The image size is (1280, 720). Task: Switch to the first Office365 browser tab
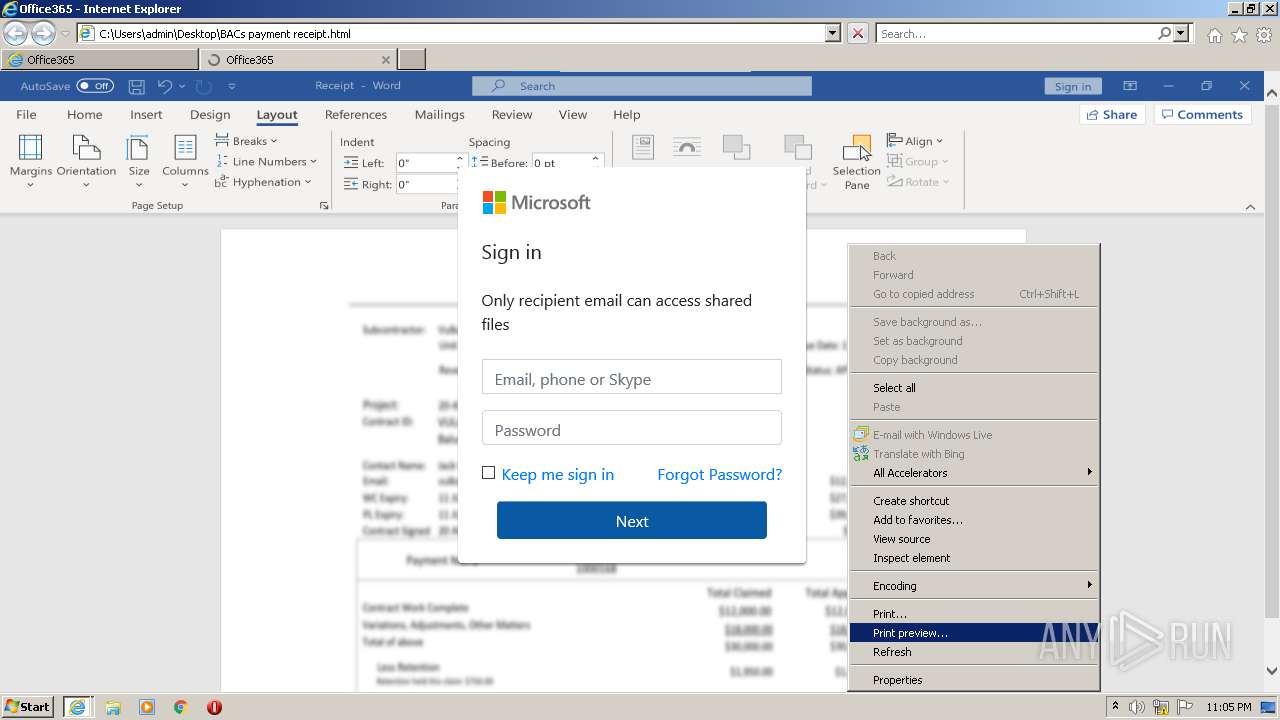point(99,60)
